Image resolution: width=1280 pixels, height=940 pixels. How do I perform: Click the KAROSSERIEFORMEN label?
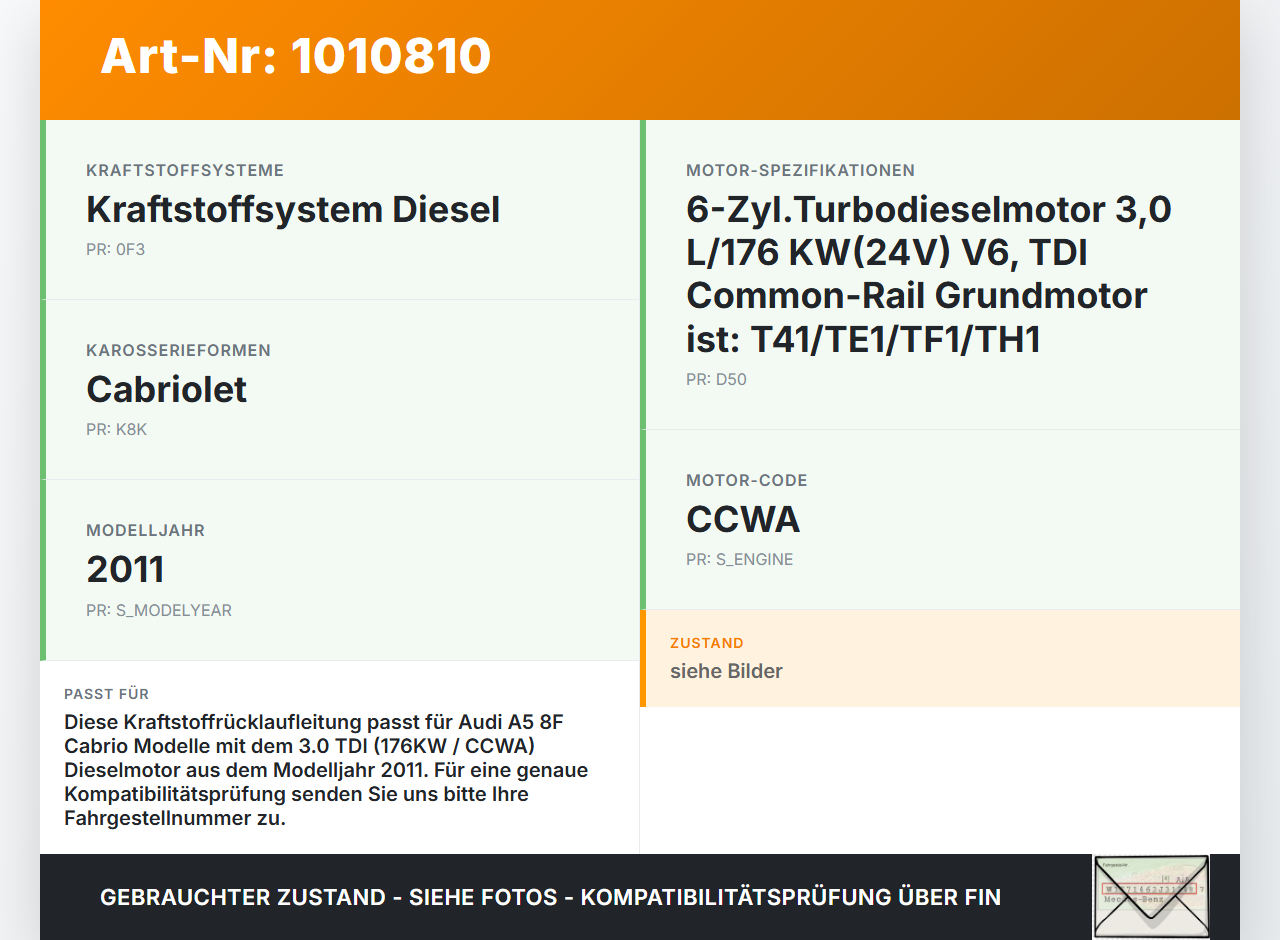pyautogui.click(x=178, y=350)
